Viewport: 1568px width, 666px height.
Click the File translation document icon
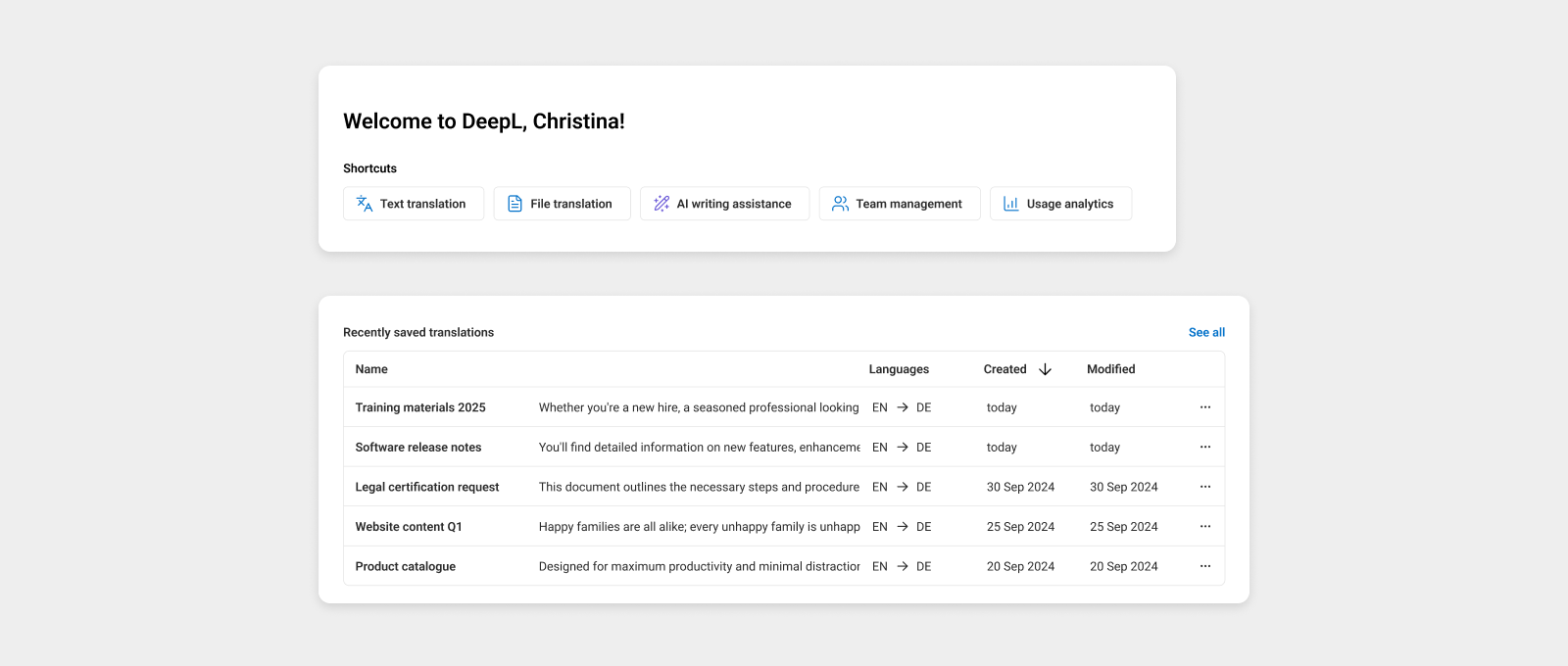pyautogui.click(x=514, y=204)
